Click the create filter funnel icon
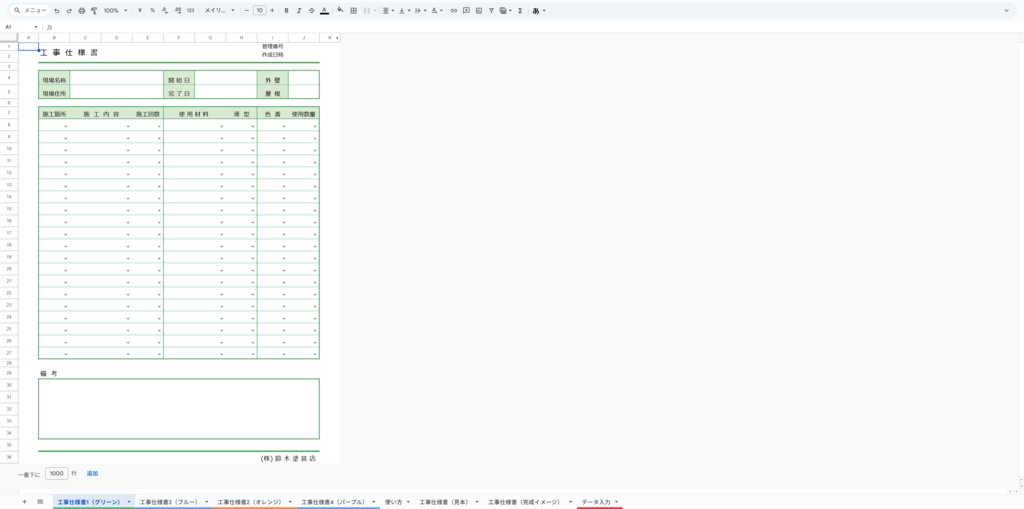This screenshot has height=509, width=1024. click(491, 10)
